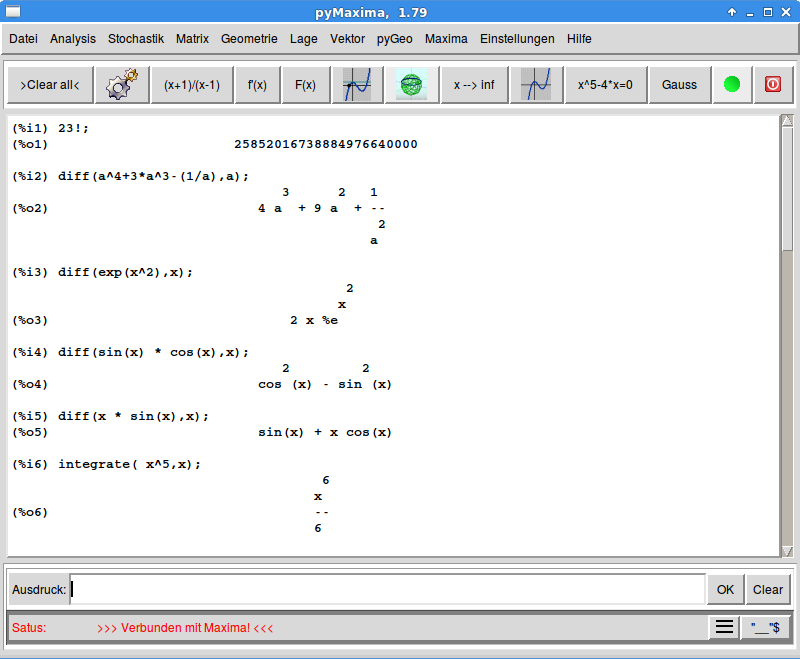Click the f'(x) derivative button
The image size is (800, 659).
(257, 85)
